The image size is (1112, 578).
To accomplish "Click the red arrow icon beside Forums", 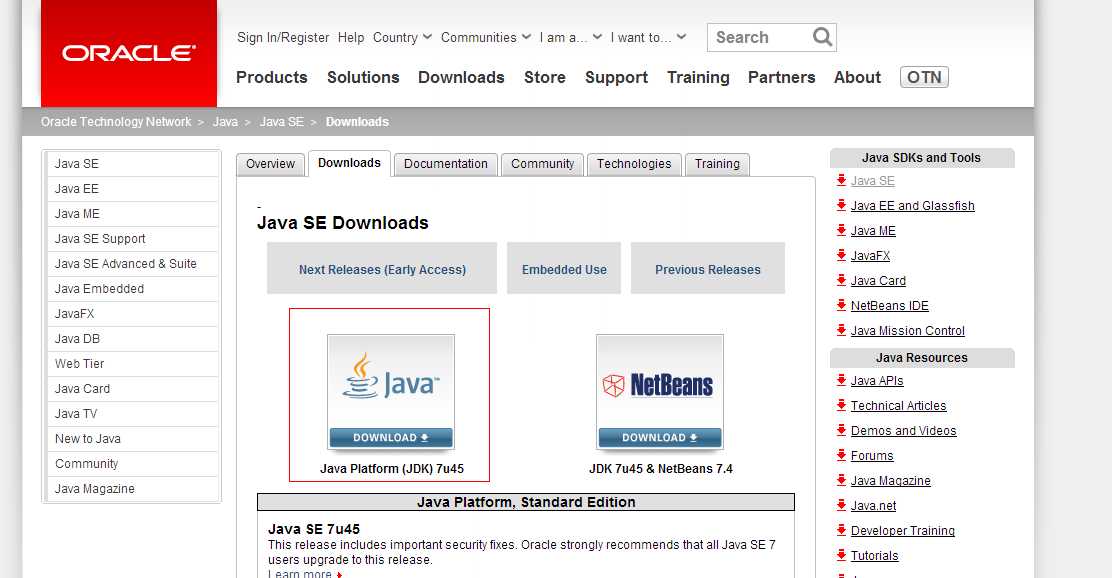I will pyautogui.click(x=841, y=455).
